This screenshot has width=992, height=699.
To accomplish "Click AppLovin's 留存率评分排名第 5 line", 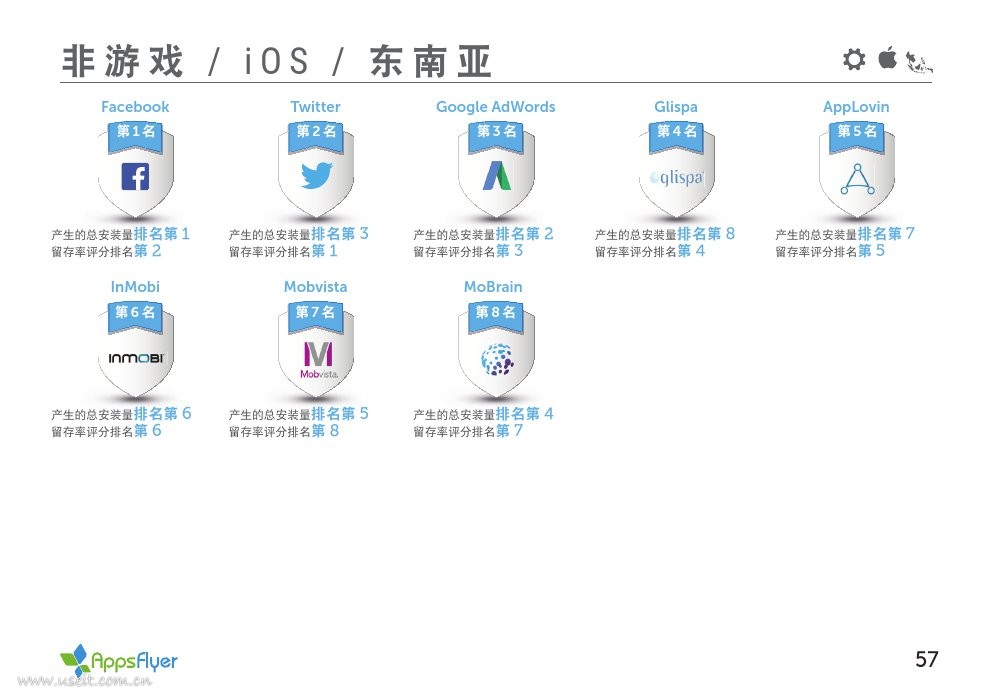I will click(x=830, y=251).
